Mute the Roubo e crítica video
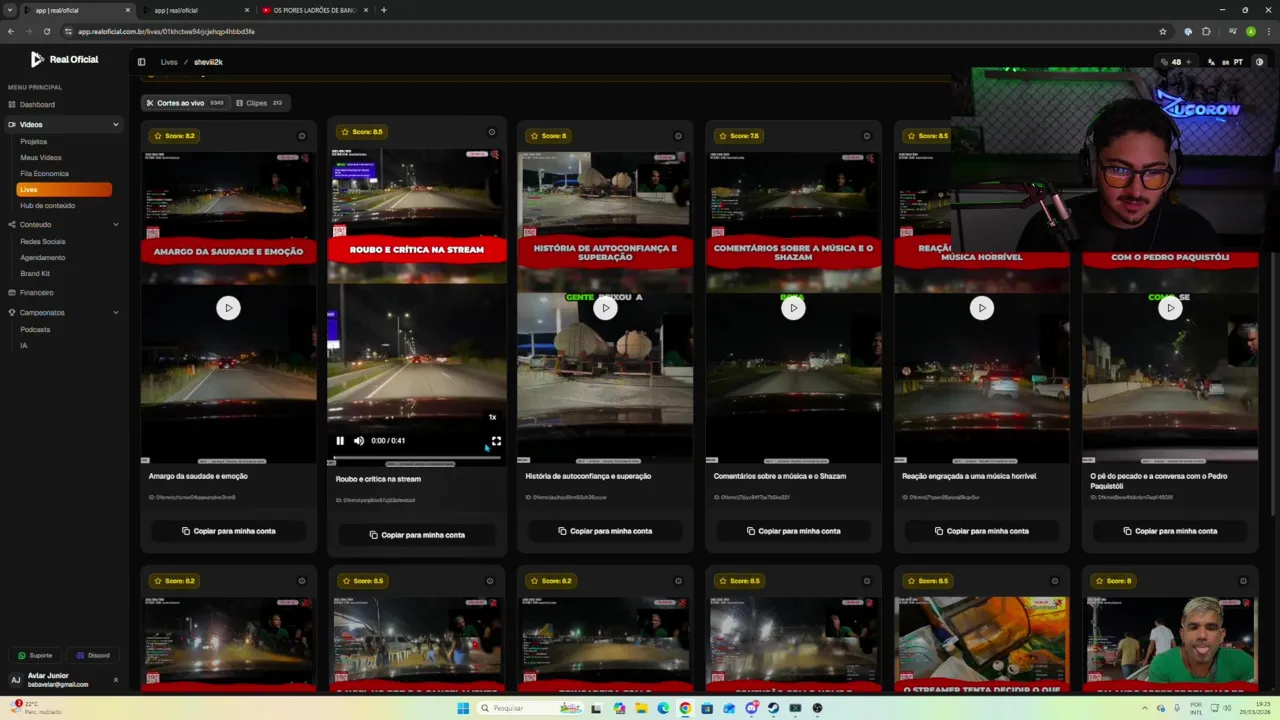1280x720 pixels. pos(359,441)
